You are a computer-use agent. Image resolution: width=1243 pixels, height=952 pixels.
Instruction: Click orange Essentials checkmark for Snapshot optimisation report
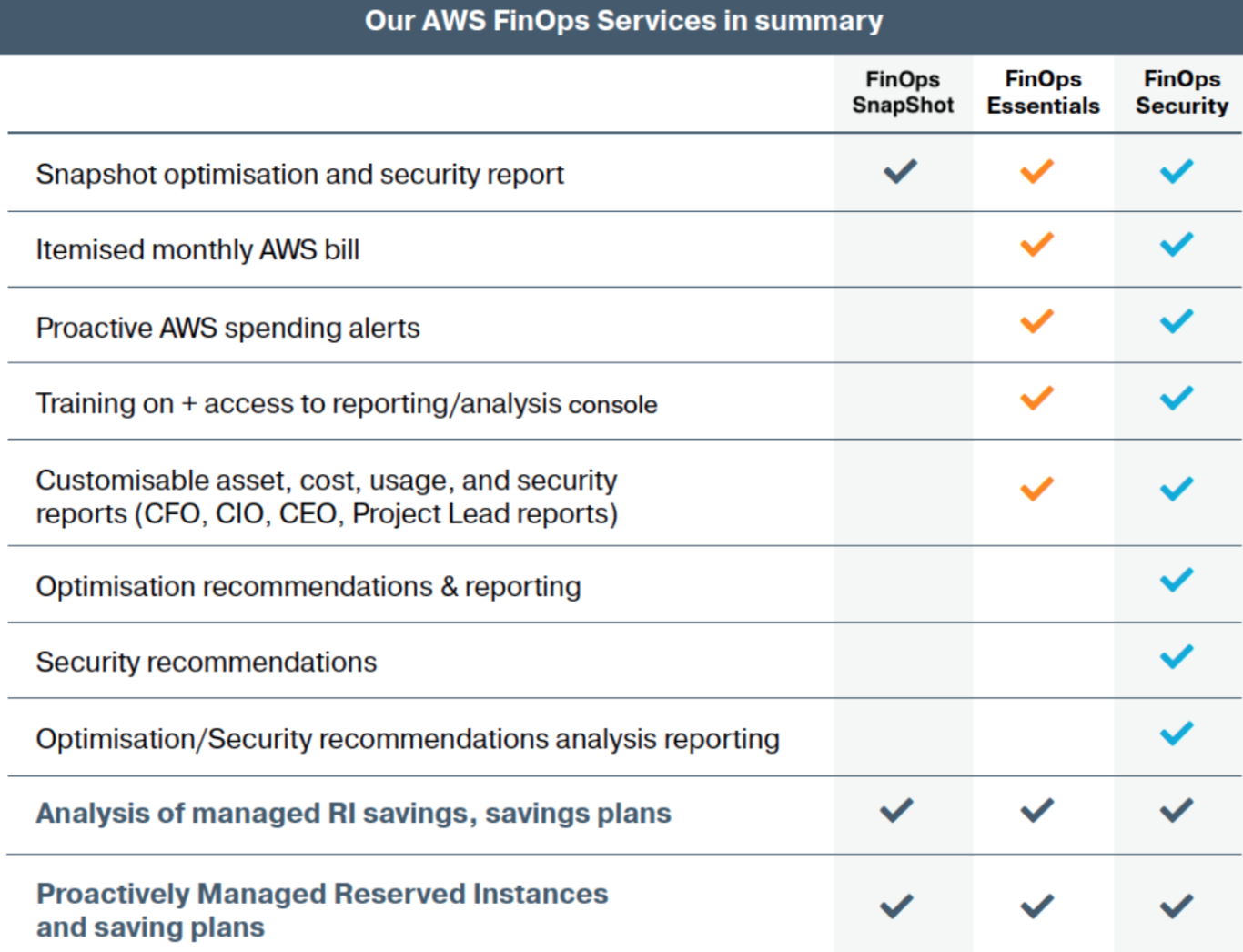tap(1036, 171)
